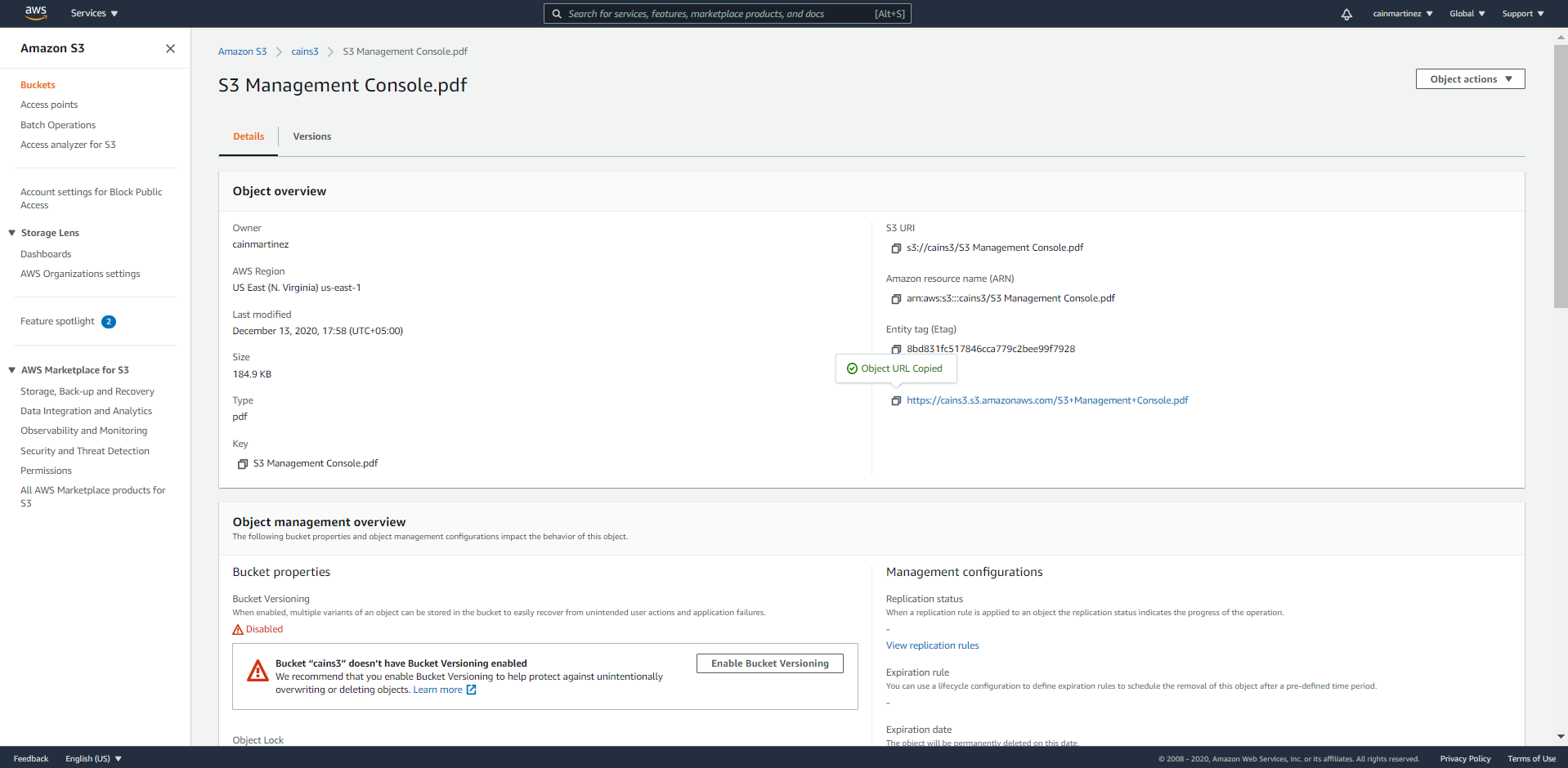Open Feature spotlight link
Image resolution: width=1568 pixels, height=768 pixels.
57,321
